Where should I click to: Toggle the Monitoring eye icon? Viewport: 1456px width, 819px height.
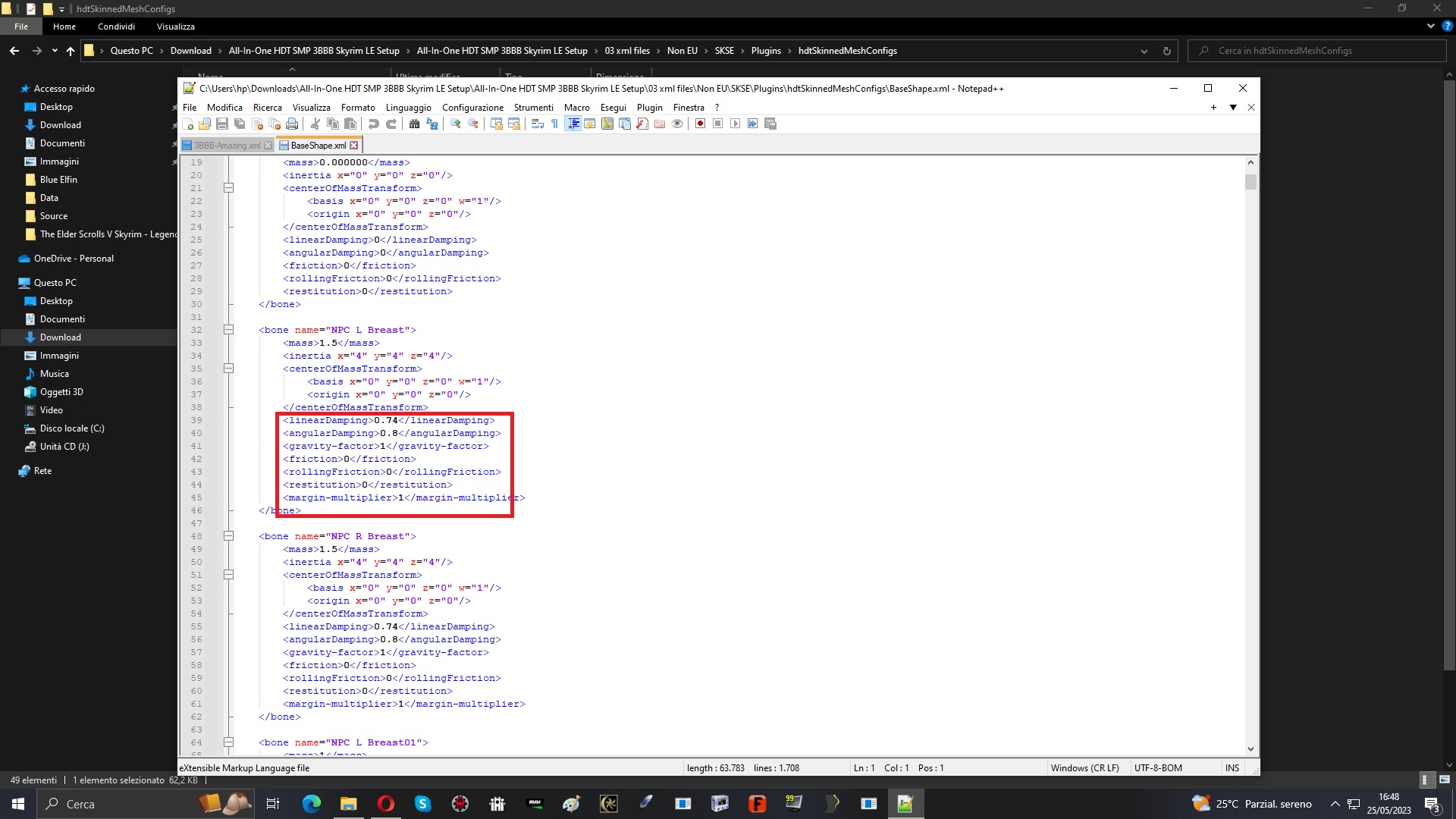677,124
